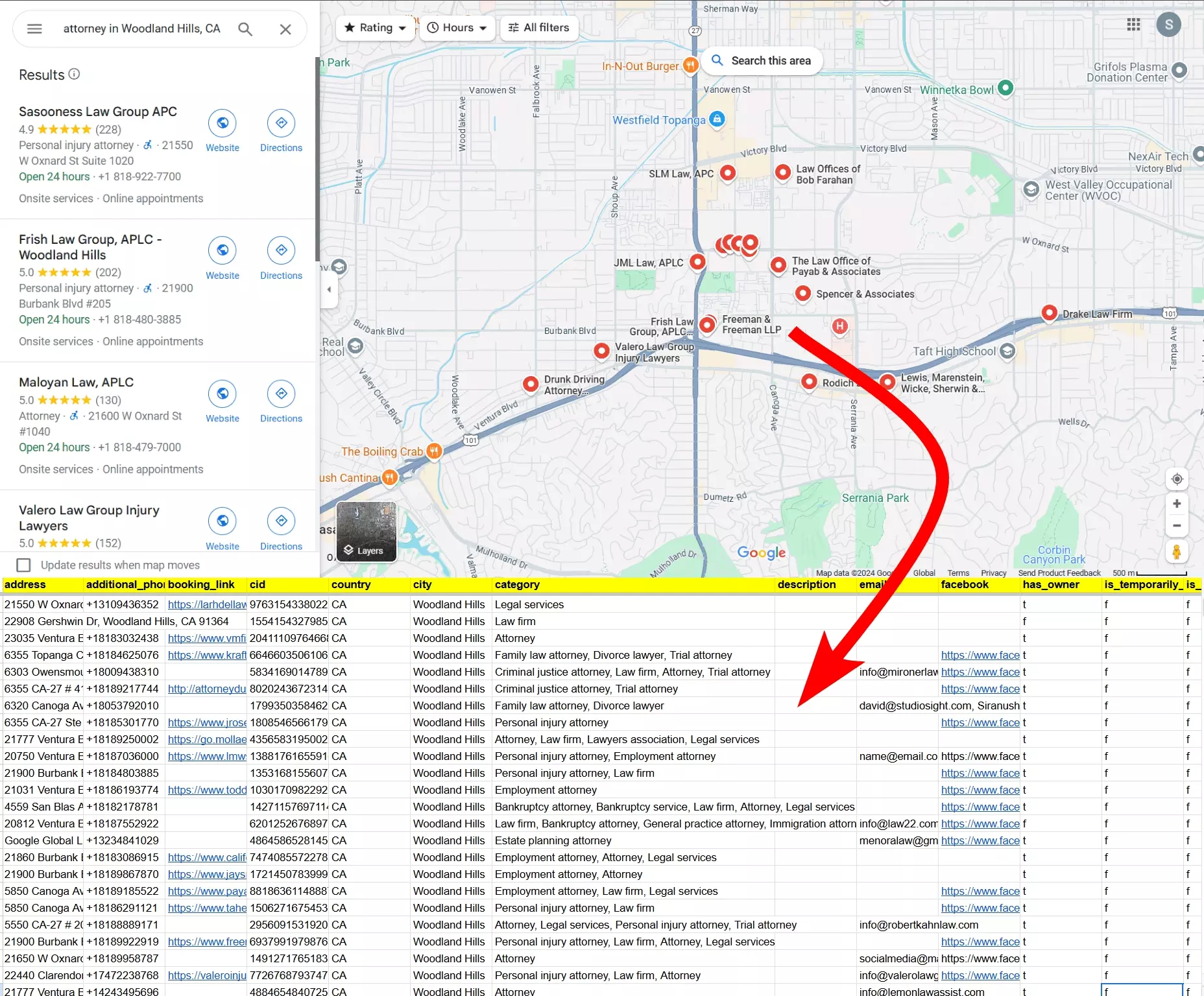Open the Hours filter dropdown
This screenshot has width=1204, height=996.
click(x=457, y=28)
